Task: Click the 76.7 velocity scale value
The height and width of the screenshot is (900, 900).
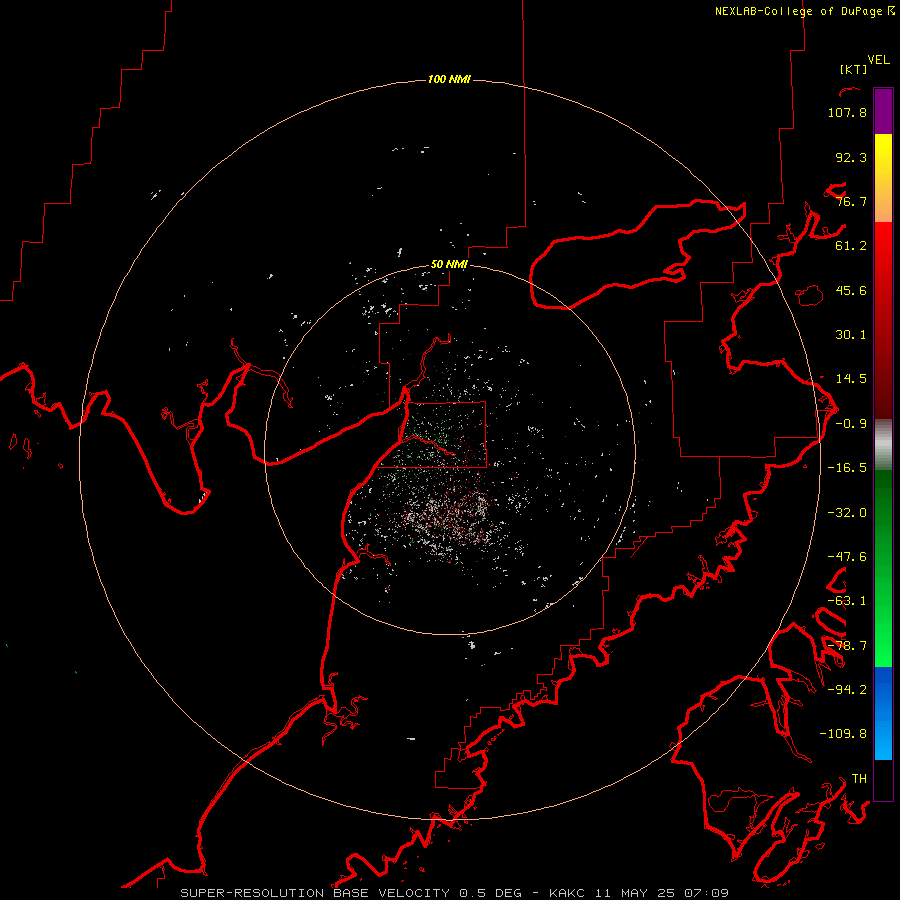Action: coord(851,201)
